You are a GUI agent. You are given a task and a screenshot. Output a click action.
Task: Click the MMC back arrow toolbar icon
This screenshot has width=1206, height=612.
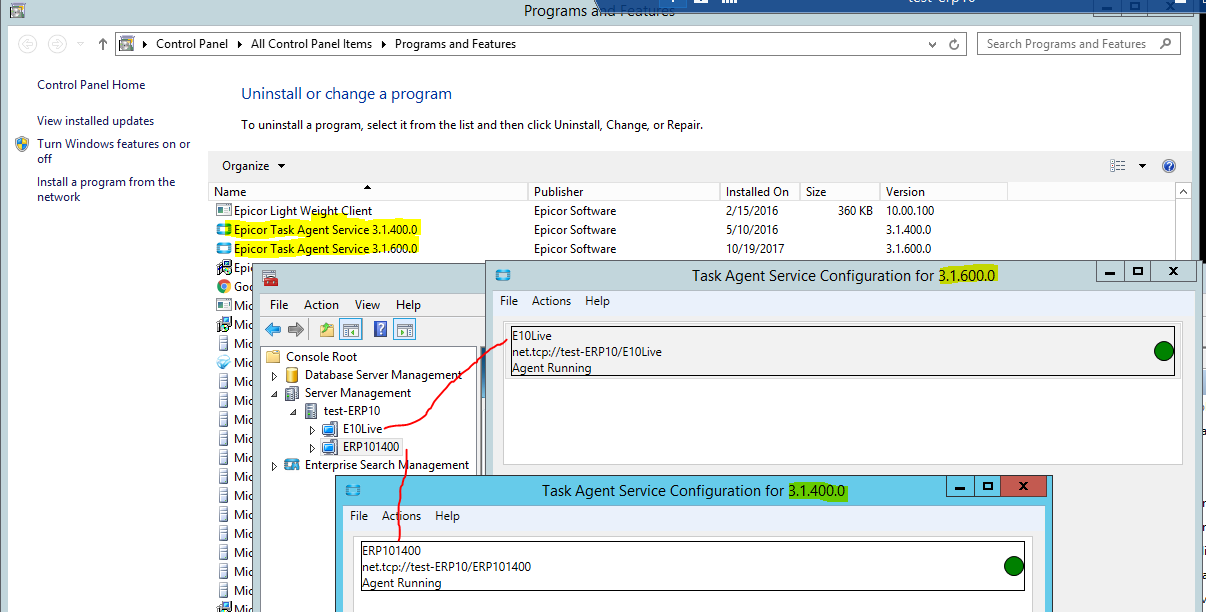click(x=273, y=329)
